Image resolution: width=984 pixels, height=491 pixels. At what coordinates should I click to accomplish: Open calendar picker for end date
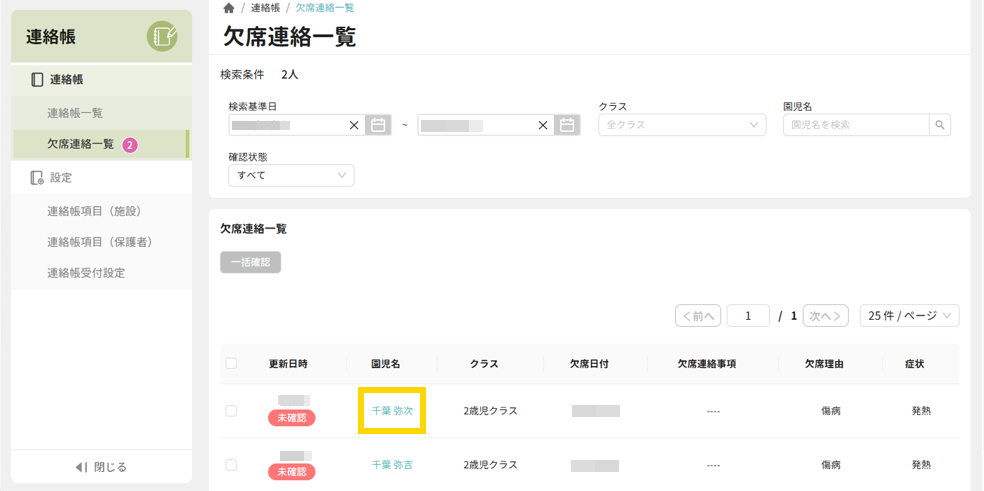tap(567, 125)
